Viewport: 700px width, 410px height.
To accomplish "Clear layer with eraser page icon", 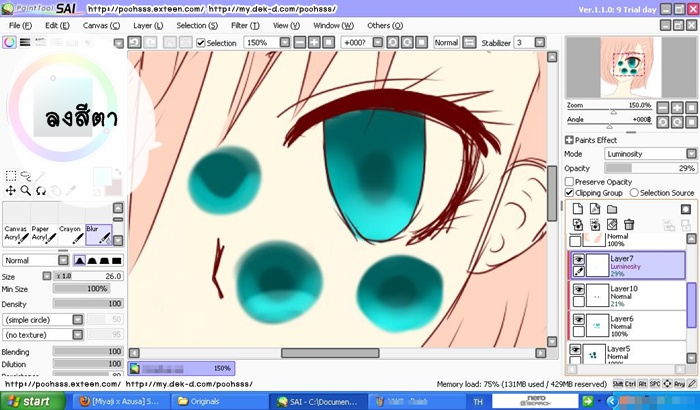I will [612, 224].
